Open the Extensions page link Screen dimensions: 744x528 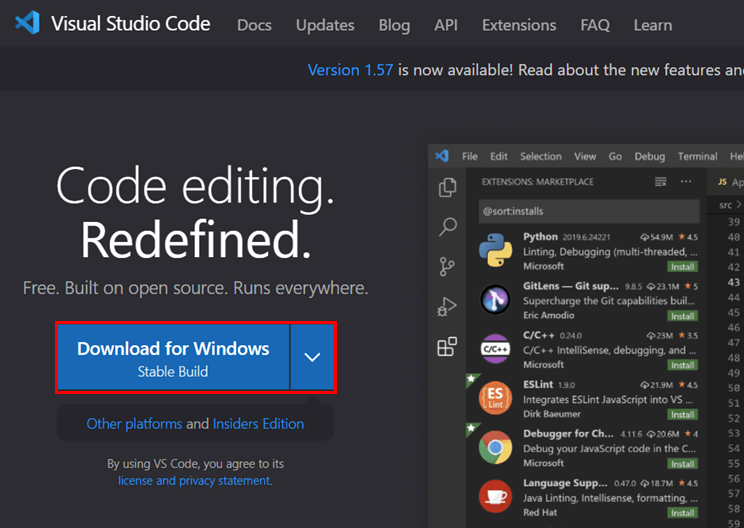519,25
